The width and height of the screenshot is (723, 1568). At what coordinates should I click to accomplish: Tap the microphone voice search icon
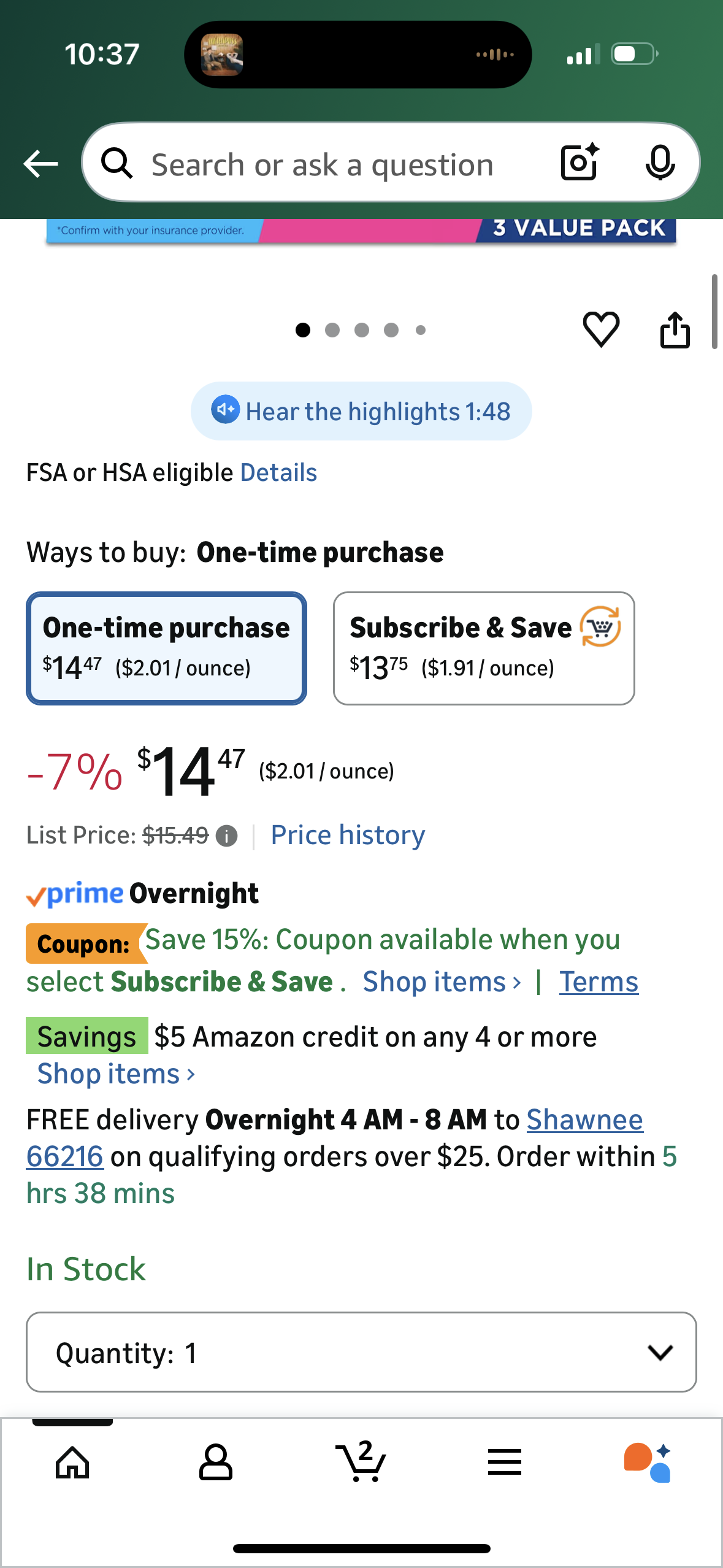(660, 163)
